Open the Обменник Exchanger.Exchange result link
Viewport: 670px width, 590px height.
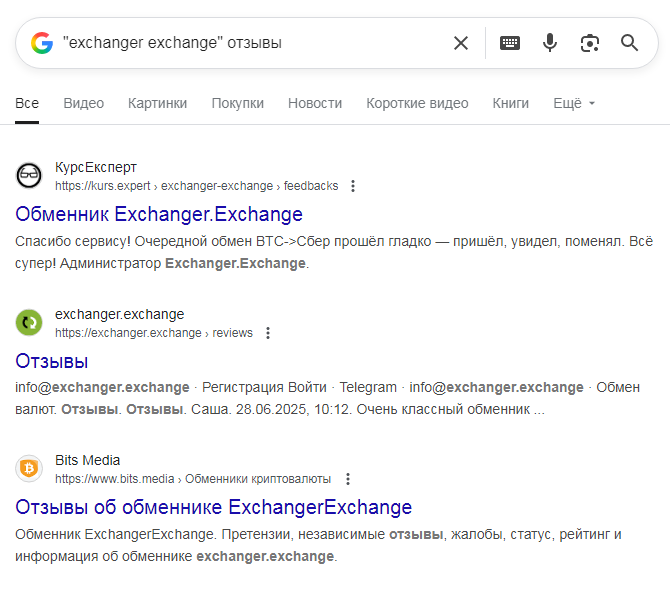click(x=159, y=214)
